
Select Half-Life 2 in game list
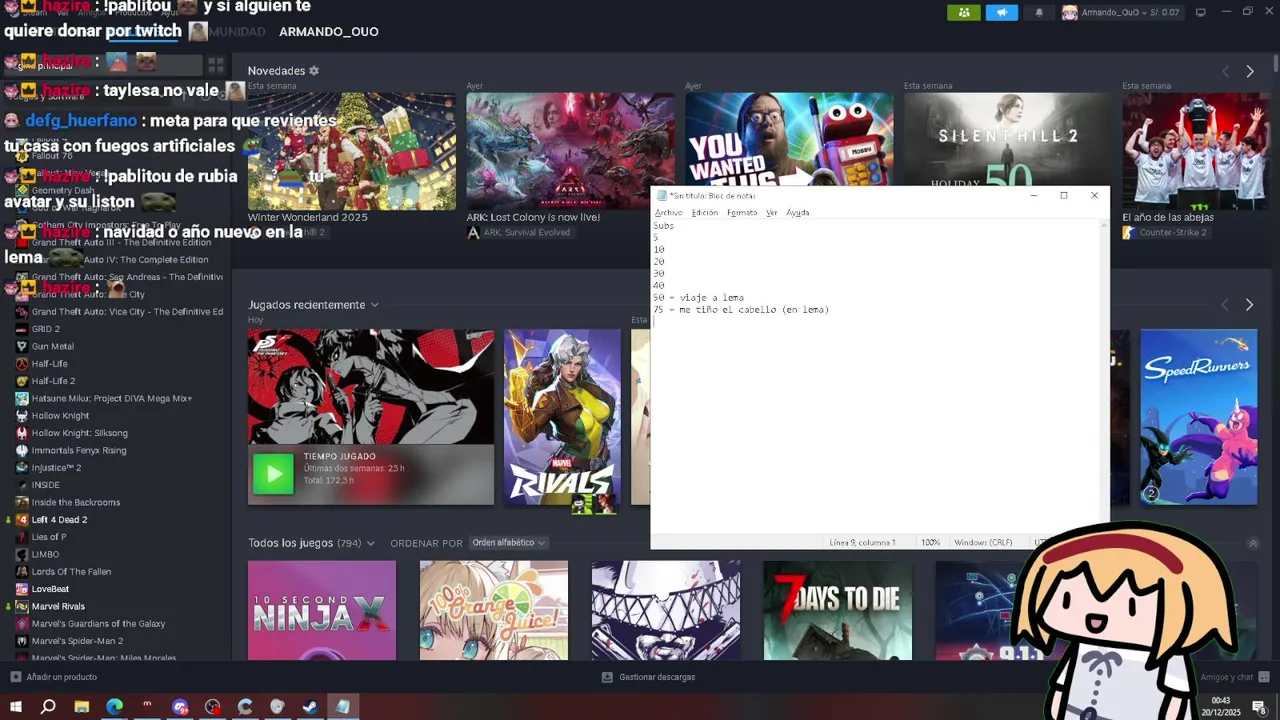pos(53,381)
